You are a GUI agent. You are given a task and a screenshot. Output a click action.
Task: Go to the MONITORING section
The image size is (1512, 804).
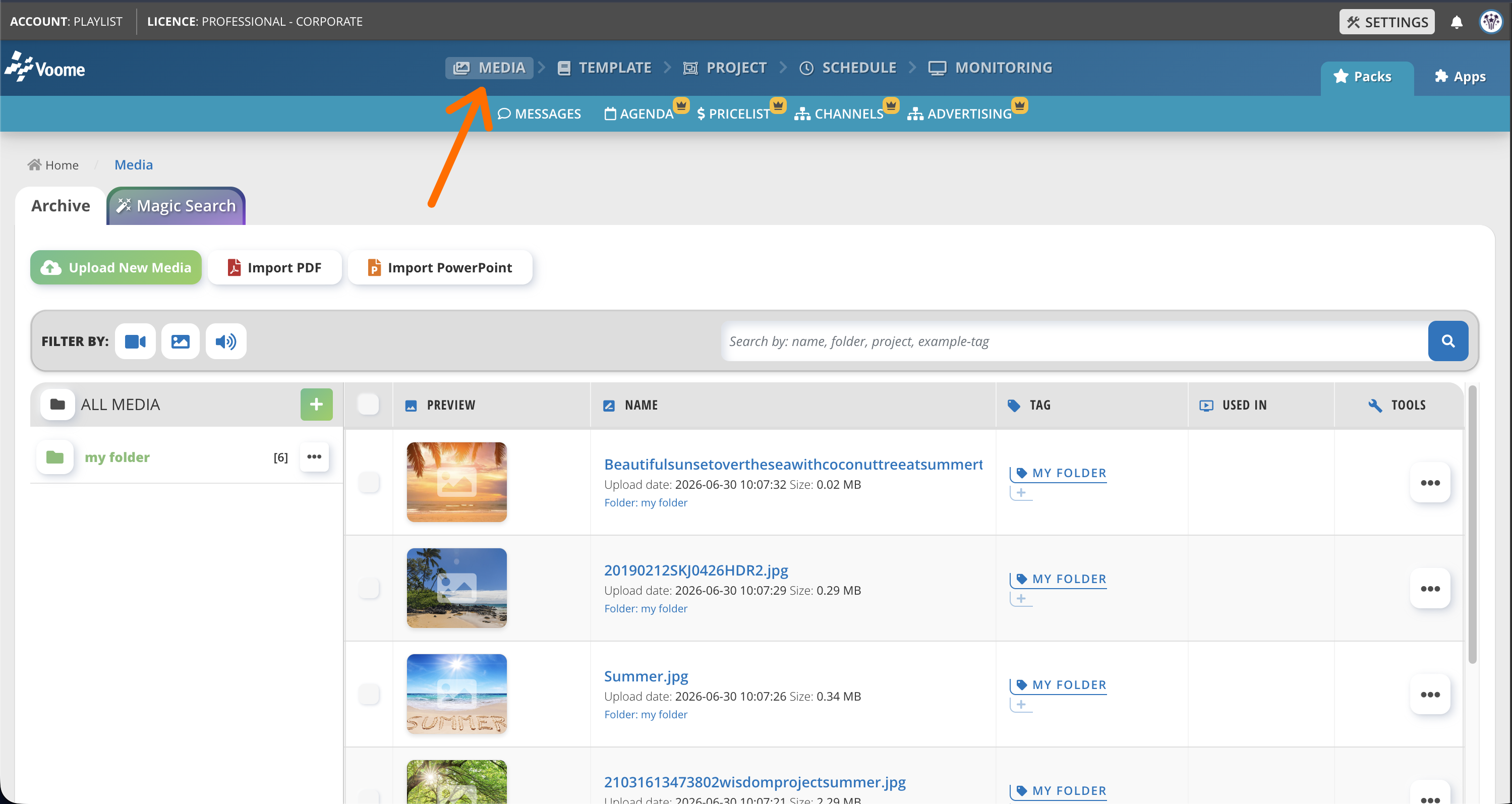coord(990,68)
